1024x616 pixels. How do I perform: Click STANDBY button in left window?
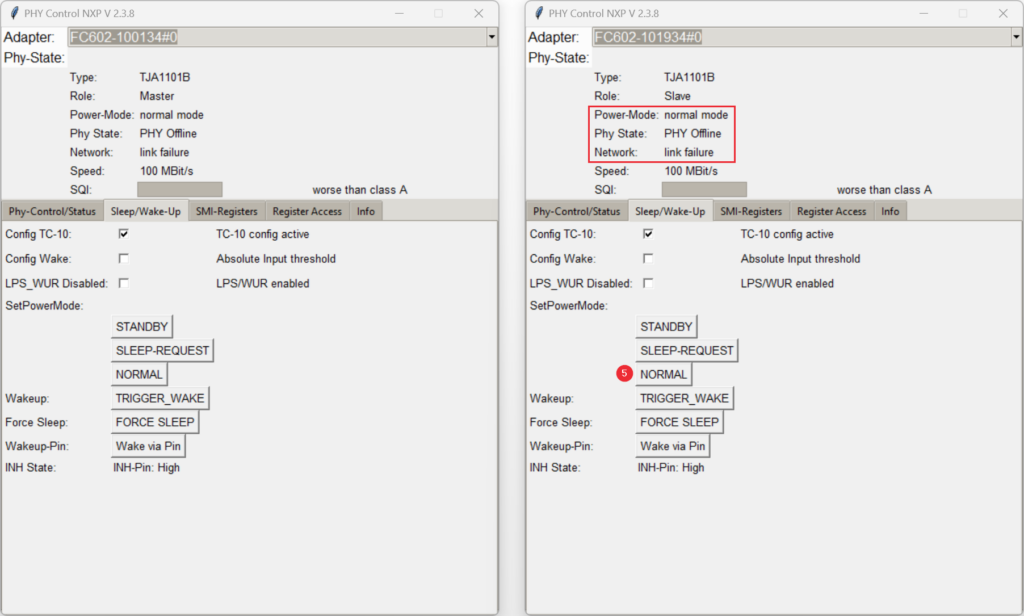pyautogui.click(x=142, y=327)
